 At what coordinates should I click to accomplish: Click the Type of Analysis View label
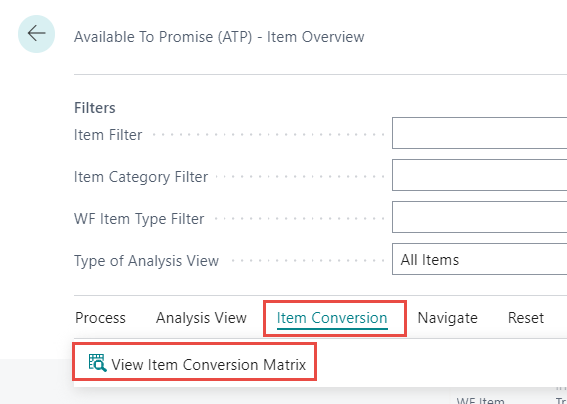click(x=146, y=261)
